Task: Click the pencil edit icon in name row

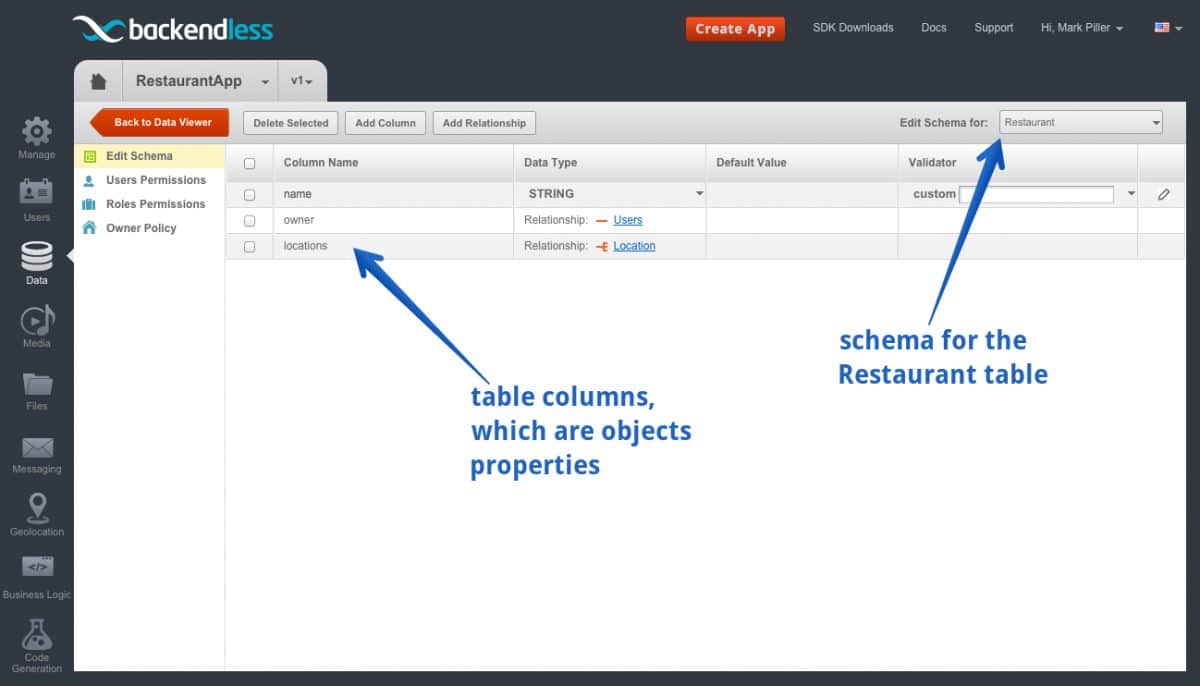Action: pyautogui.click(x=1163, y=194)
